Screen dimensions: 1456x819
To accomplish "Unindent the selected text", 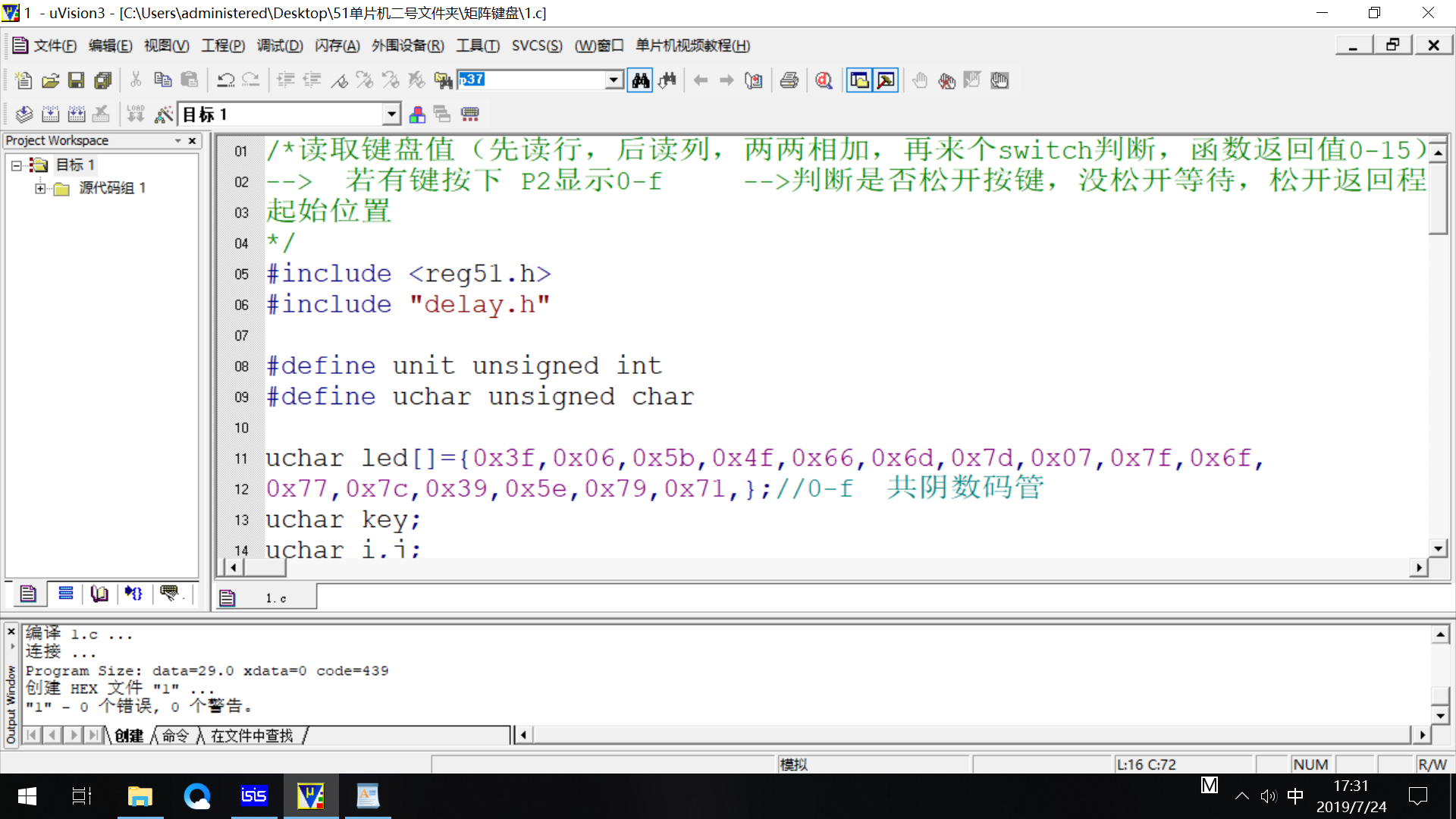I will click(x=312, y=80).
